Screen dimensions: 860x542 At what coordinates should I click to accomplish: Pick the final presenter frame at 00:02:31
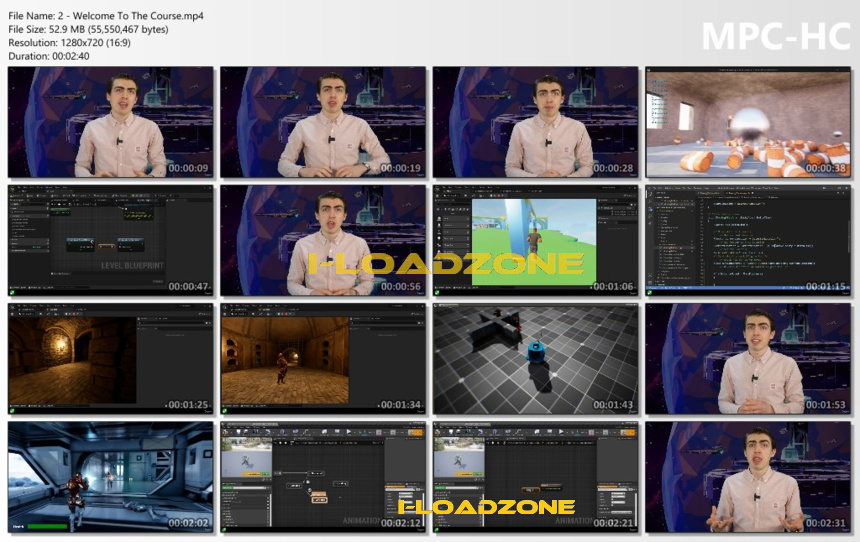748,477
